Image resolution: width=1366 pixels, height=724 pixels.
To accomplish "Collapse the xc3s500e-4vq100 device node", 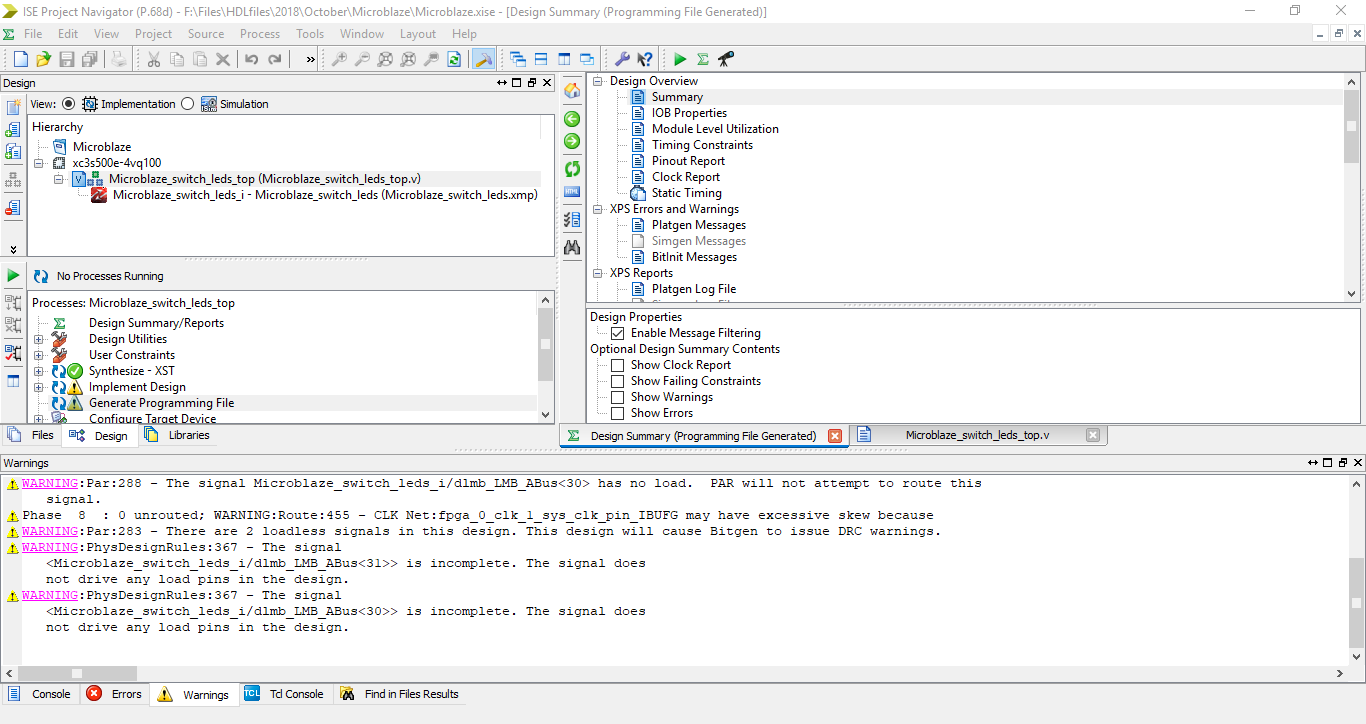I will coord(39,163).
